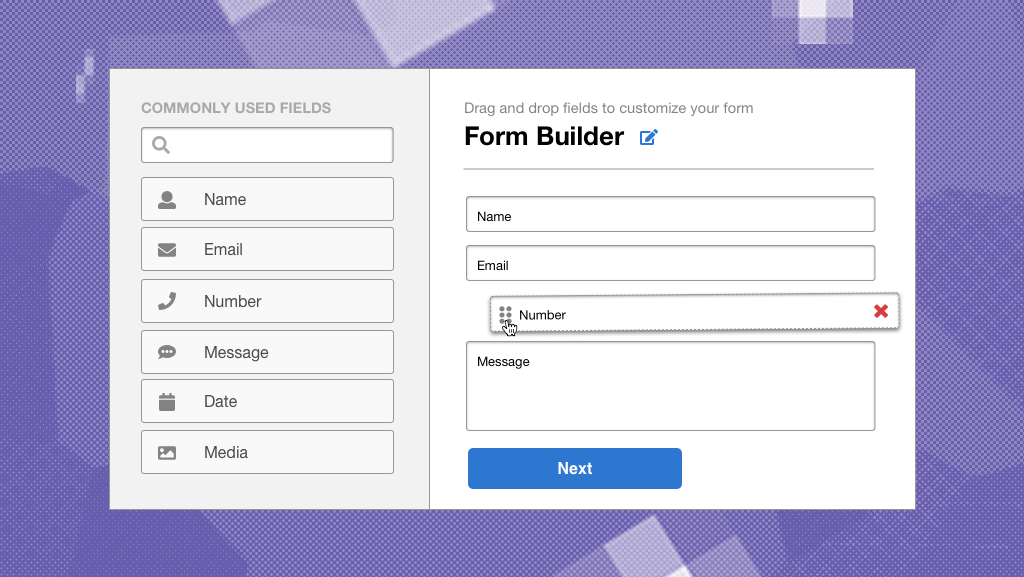Select the Date field in sidebar list
The height and width of the screenshot is (577, 1024).
267,401
